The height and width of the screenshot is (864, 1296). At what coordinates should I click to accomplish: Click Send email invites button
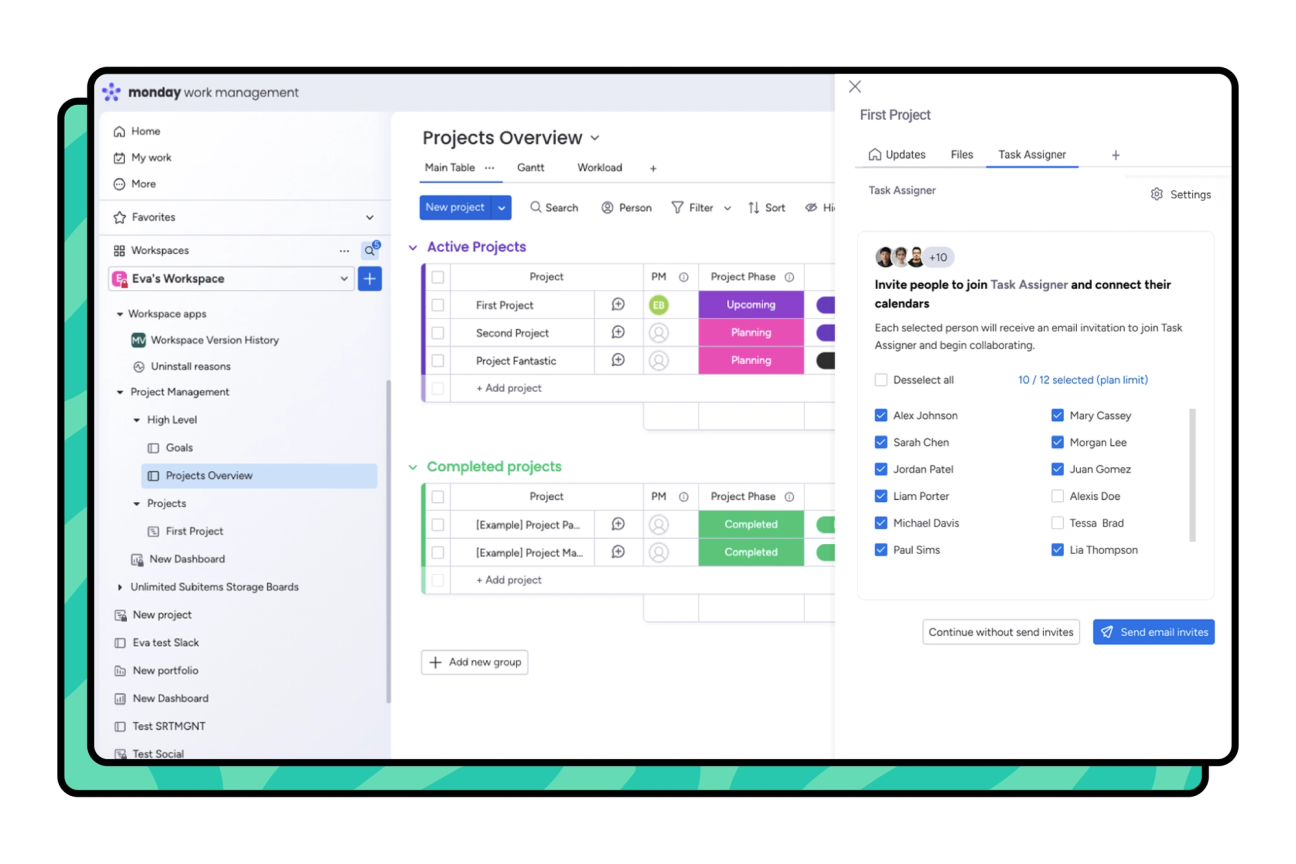pyautogui.click(x=1154, y=632)
